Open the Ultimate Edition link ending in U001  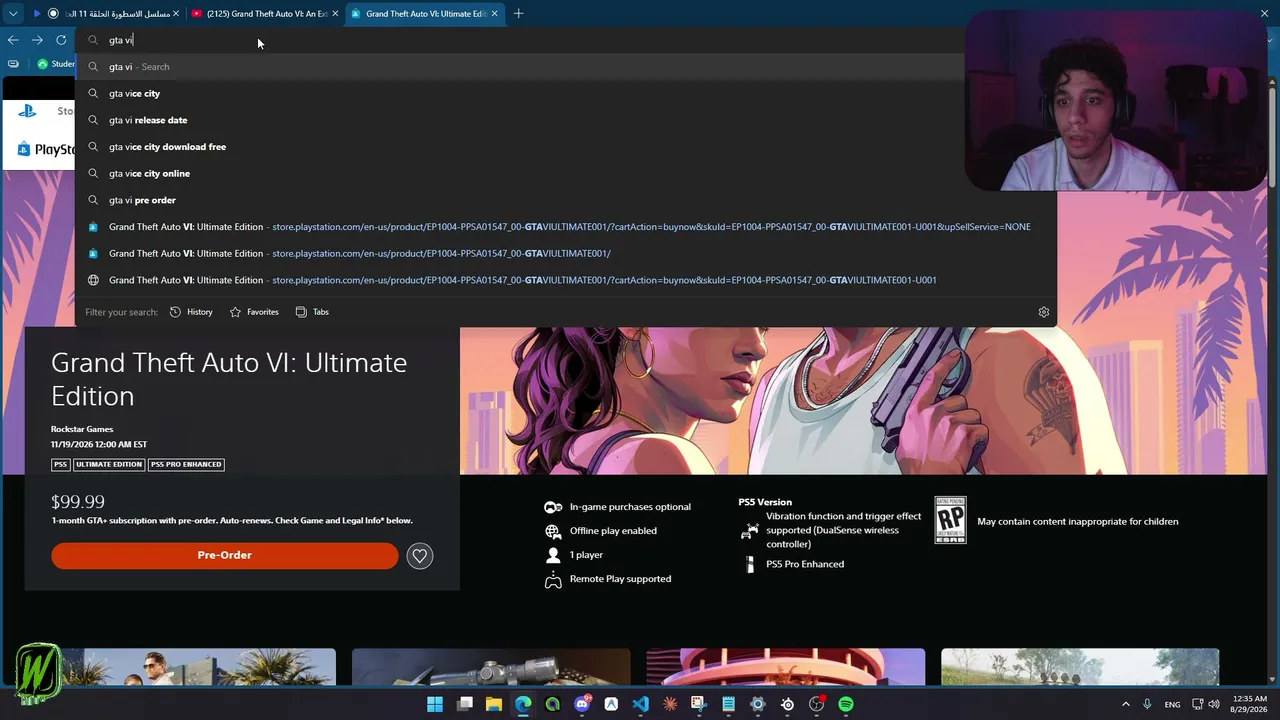[566, 280]
